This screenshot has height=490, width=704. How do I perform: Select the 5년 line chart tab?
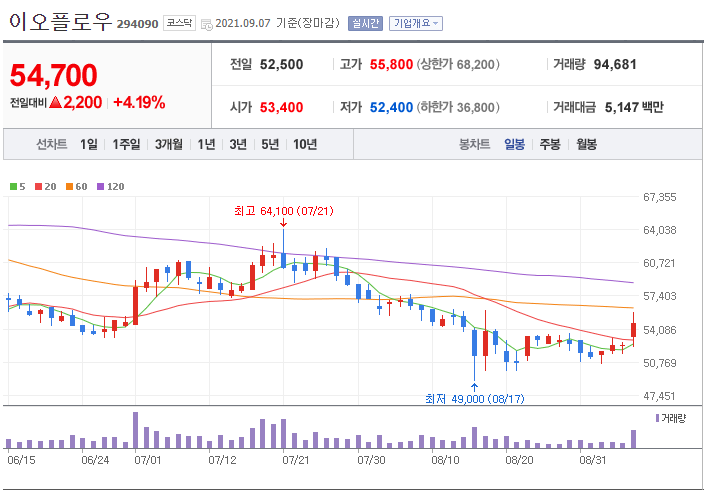270,144
